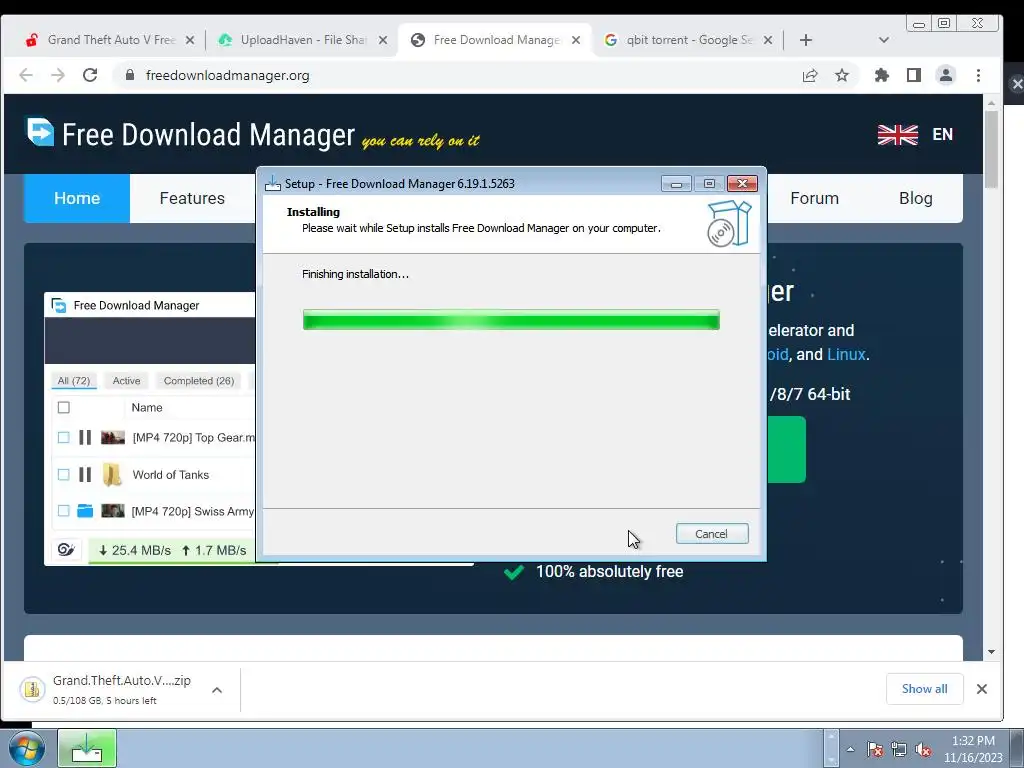Reload the current page

[90, 75]
